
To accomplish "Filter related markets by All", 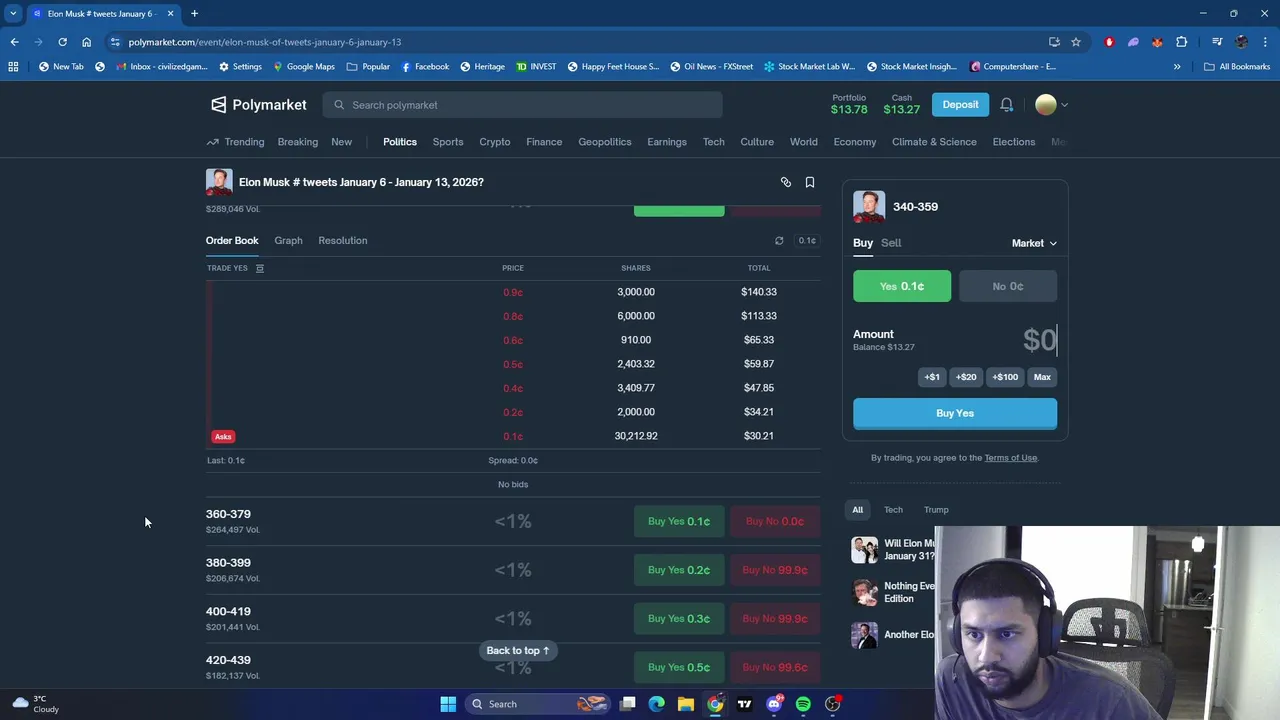I will point(857,510).
